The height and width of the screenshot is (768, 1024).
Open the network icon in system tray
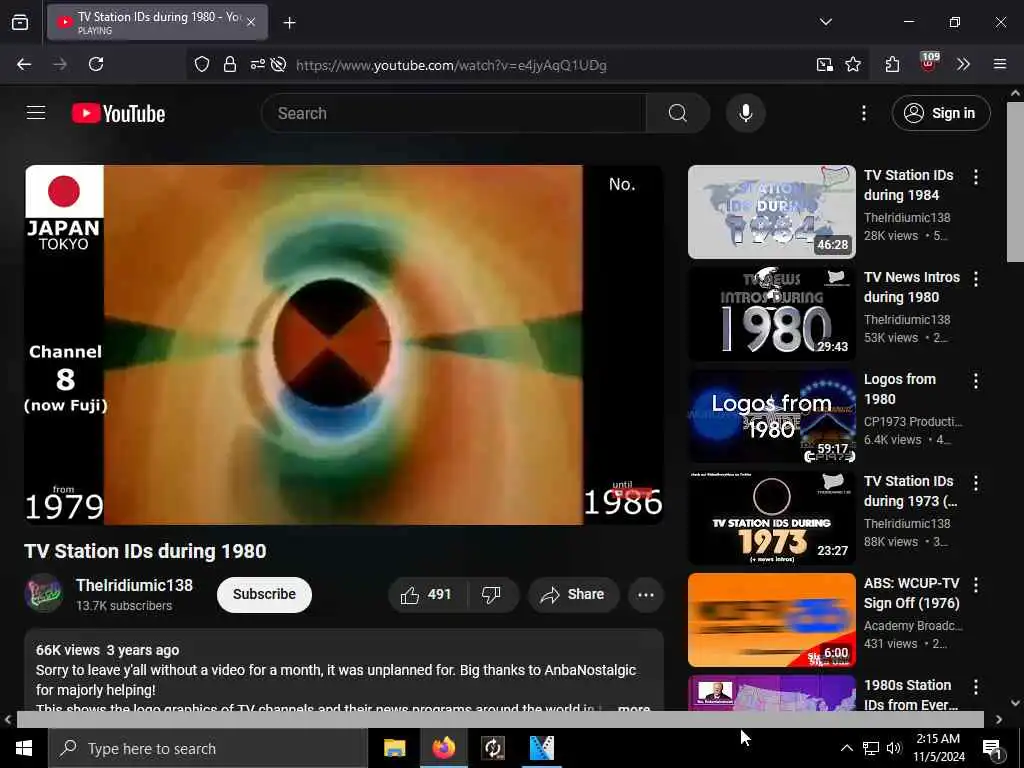871,748
